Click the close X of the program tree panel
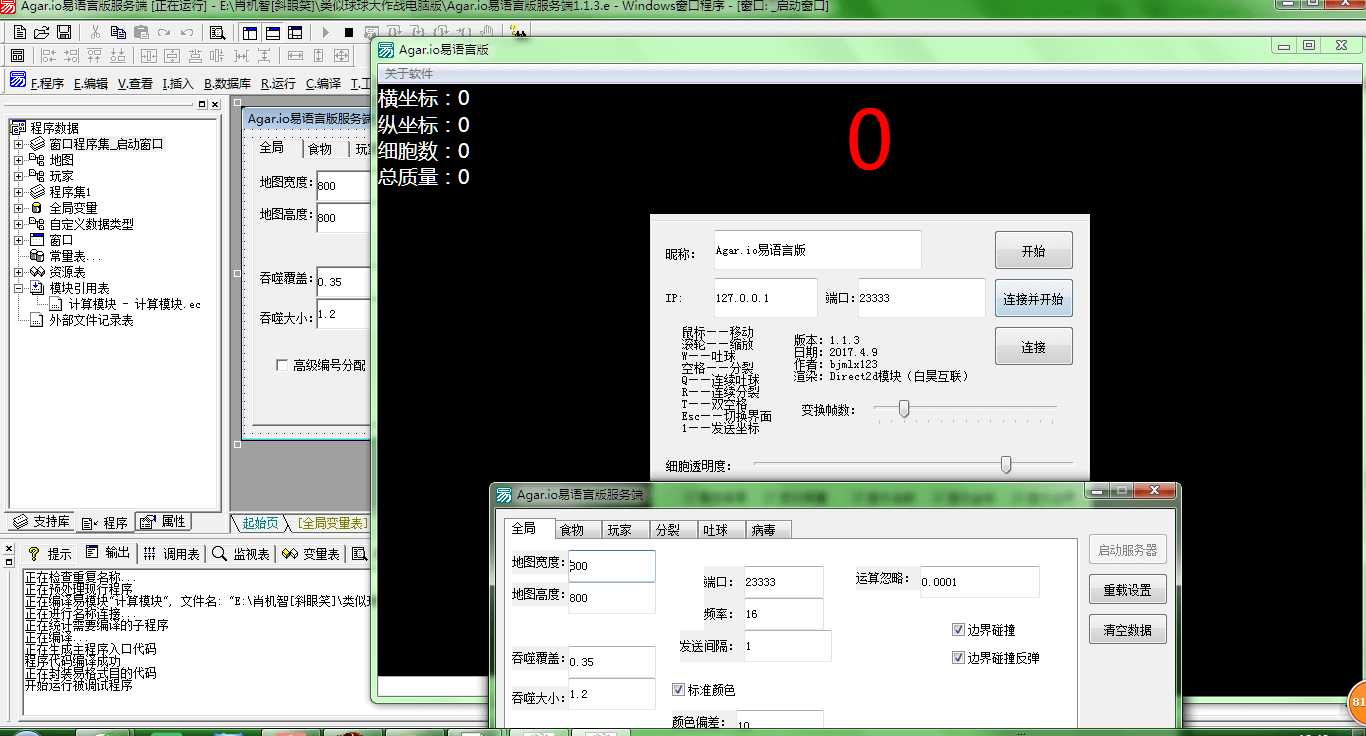 pos(213,104)
